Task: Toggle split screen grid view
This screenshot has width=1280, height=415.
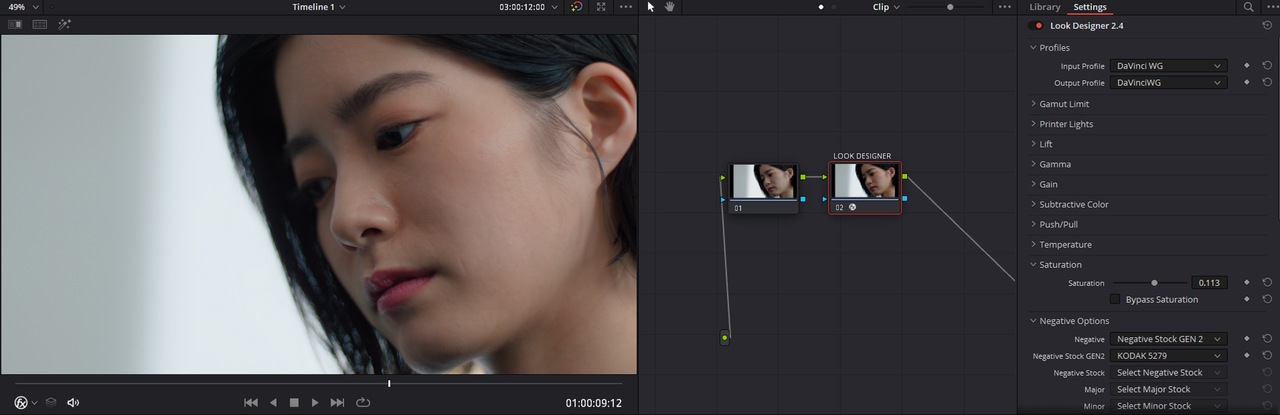Action: [40, 24]
